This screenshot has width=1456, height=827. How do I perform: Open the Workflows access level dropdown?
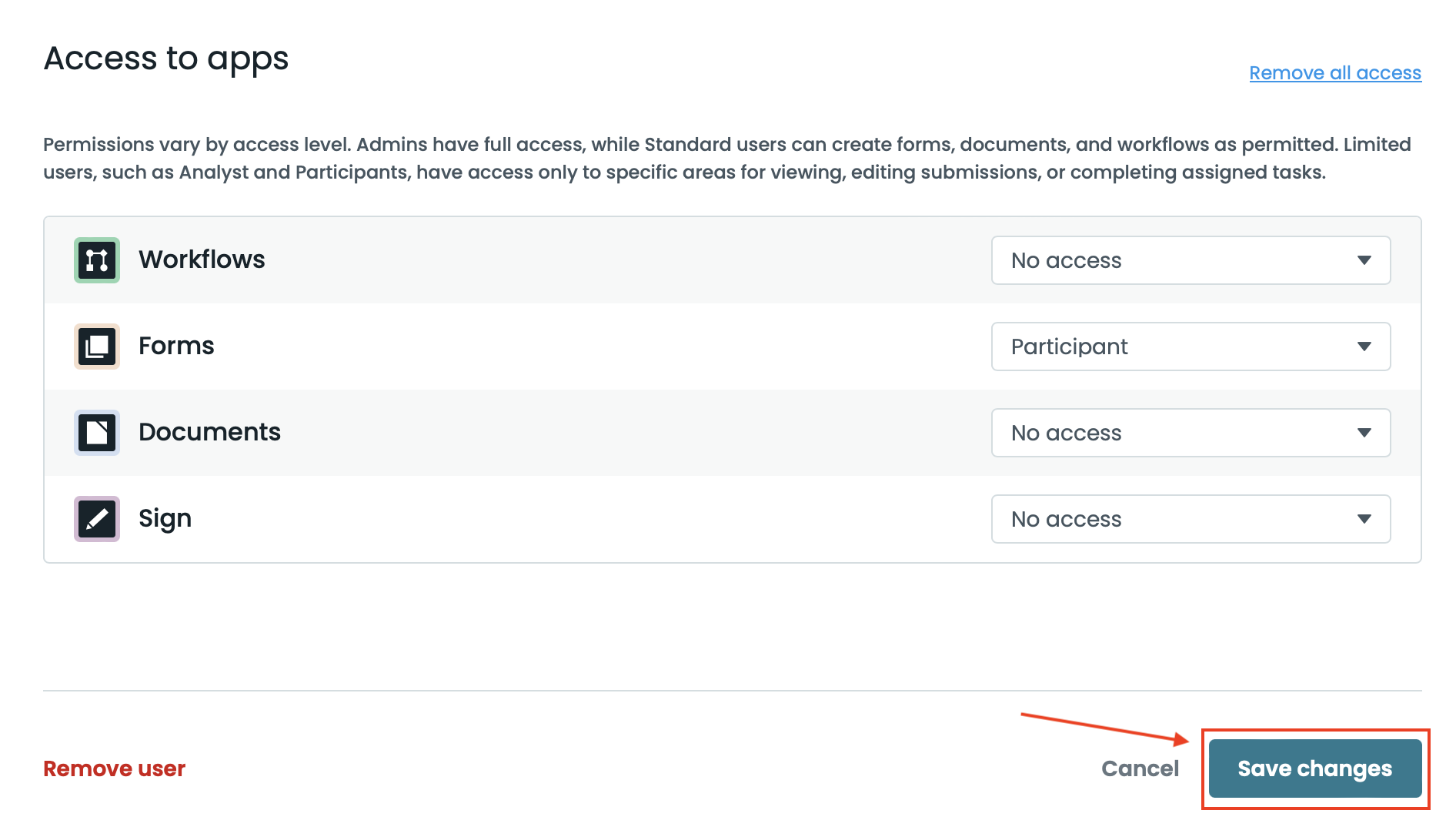click(x=1190, y=260)
